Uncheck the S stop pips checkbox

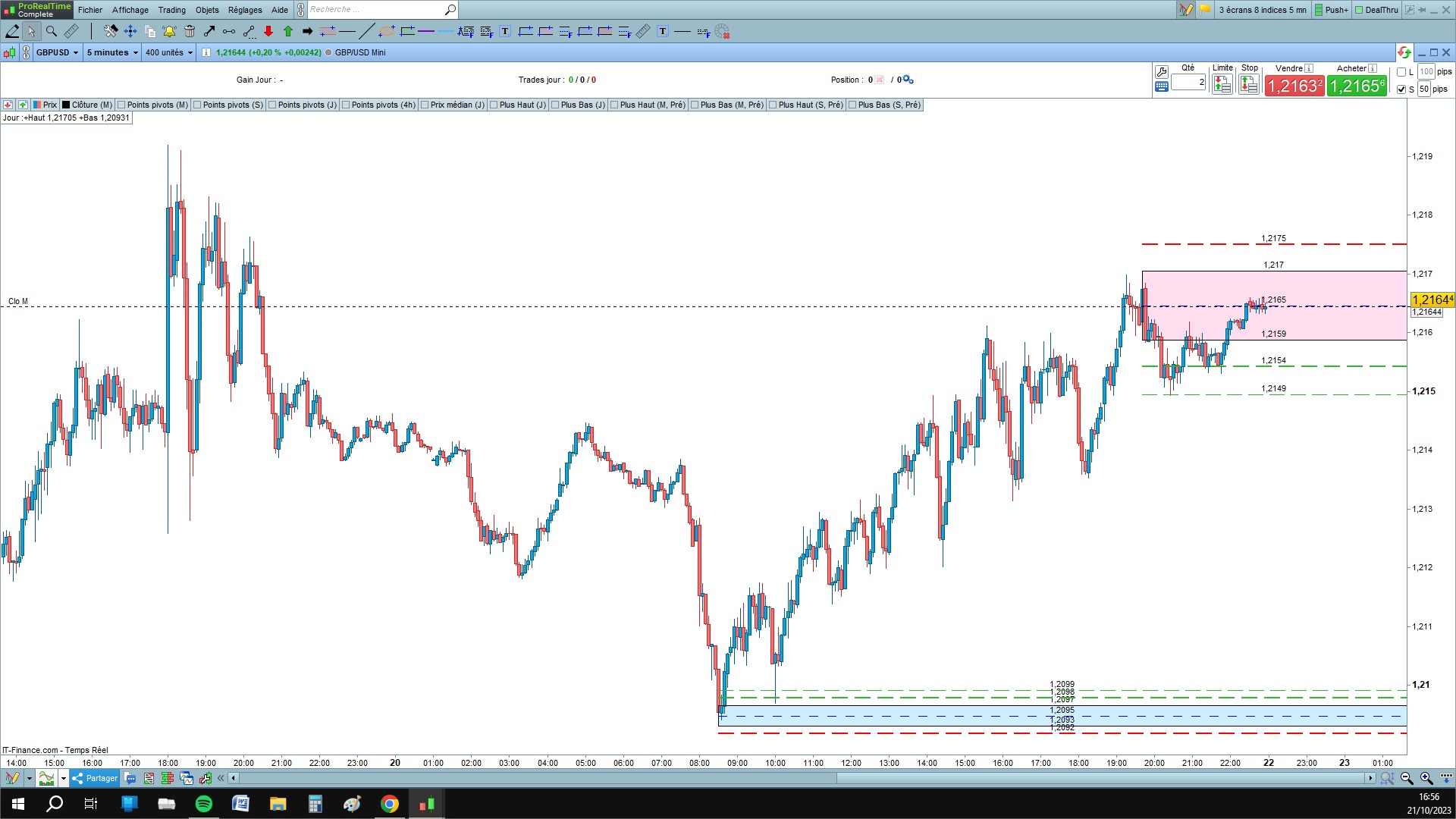(x=1401, y=89)
